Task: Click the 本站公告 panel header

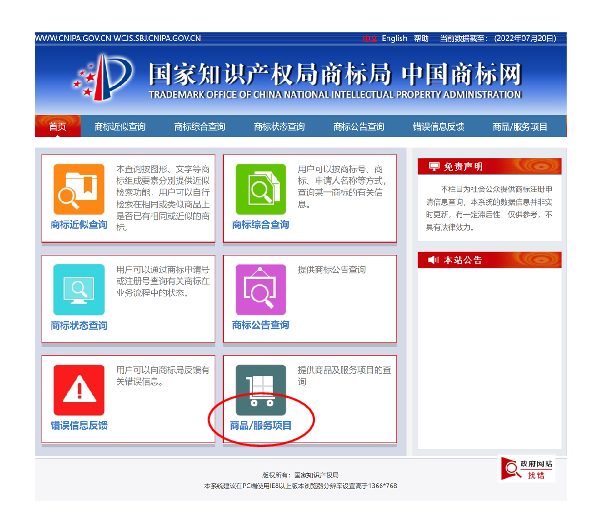Action: [x=490, y=260]
